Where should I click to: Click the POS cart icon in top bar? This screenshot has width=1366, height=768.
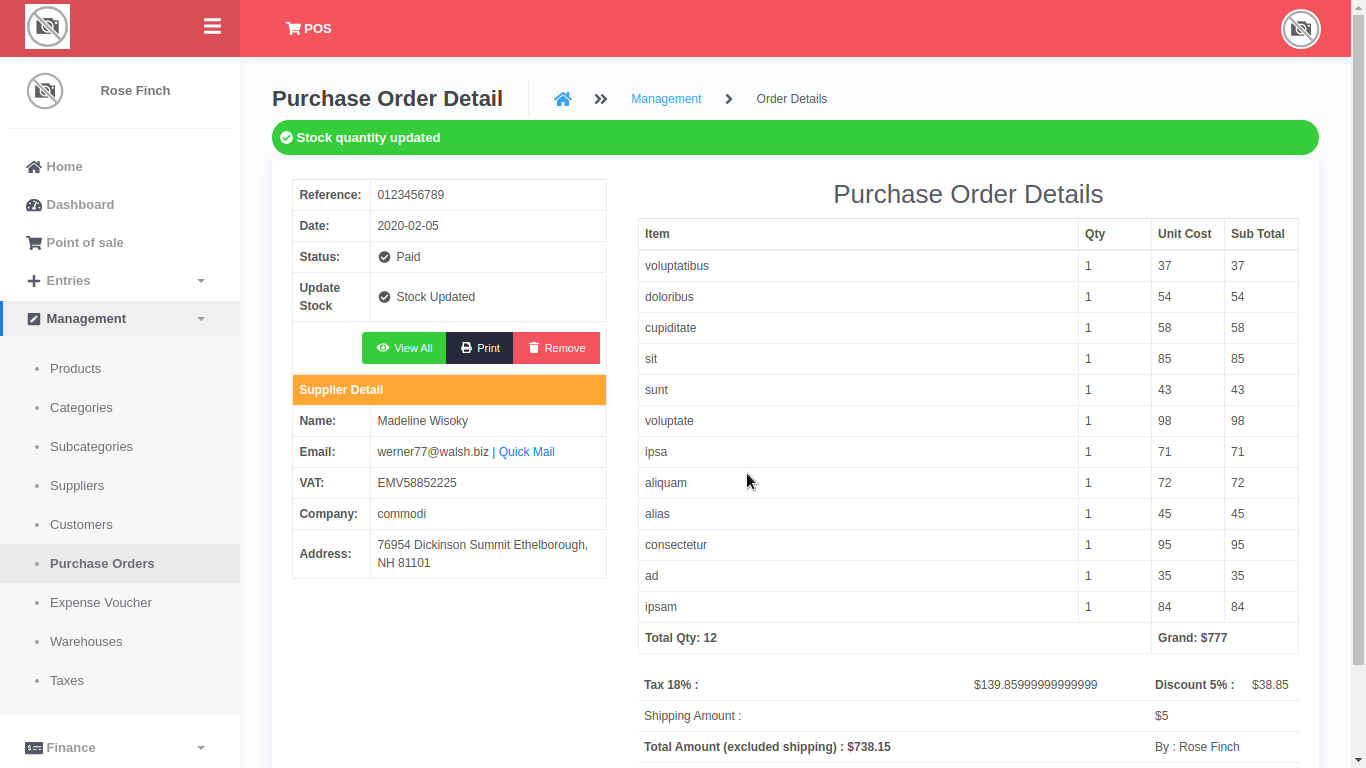pyautogui.click(x=293, y=28)
